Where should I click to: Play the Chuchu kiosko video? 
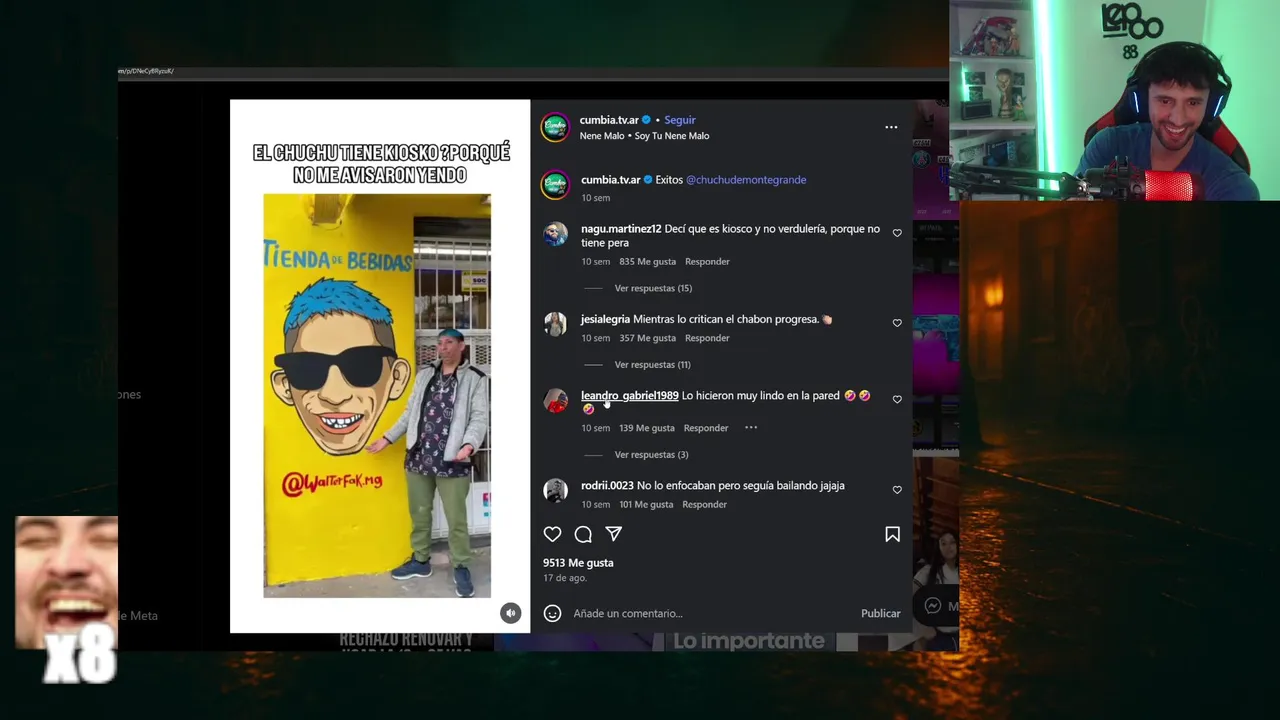pos(380,366)
